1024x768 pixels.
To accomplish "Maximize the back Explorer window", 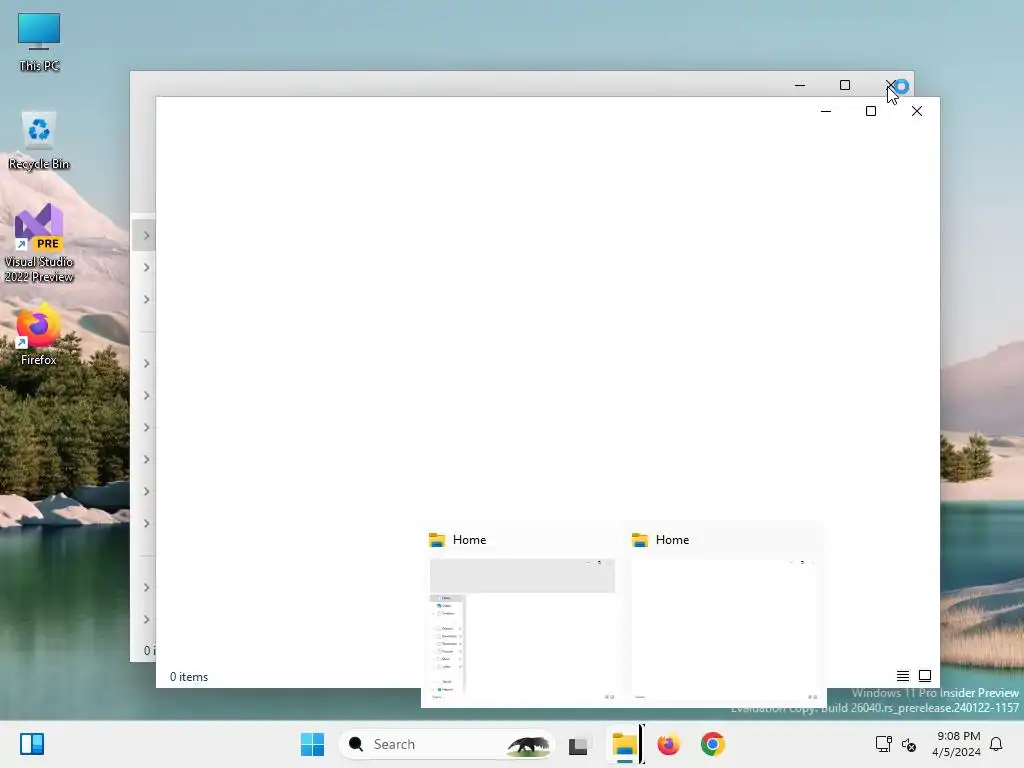I will tap(844, 85).
